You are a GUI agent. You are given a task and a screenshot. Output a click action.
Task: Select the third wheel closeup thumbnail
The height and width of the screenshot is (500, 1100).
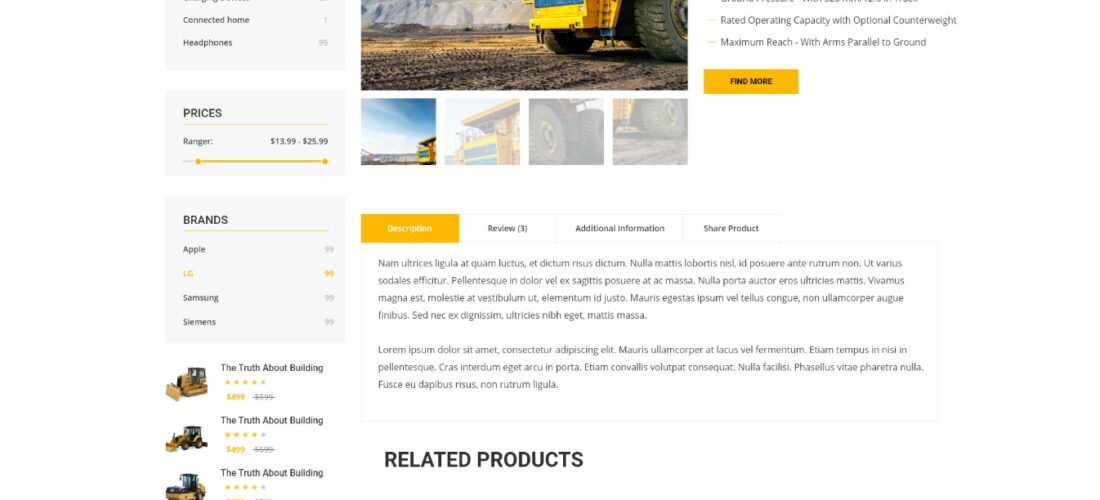coord(566,132)
